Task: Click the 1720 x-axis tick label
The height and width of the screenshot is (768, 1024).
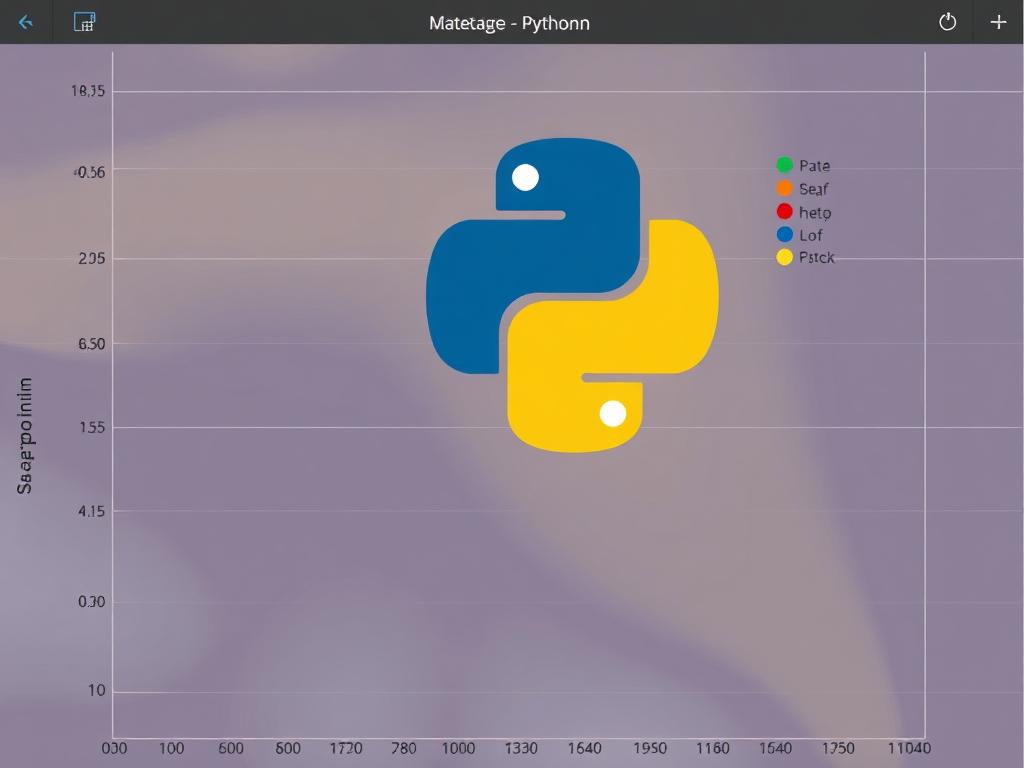Action: coord(345,748)
